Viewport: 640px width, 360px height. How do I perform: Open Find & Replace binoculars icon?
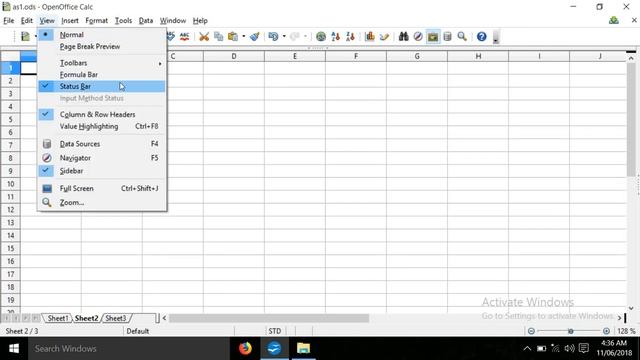pyautogui.click(x=404, y=37)
